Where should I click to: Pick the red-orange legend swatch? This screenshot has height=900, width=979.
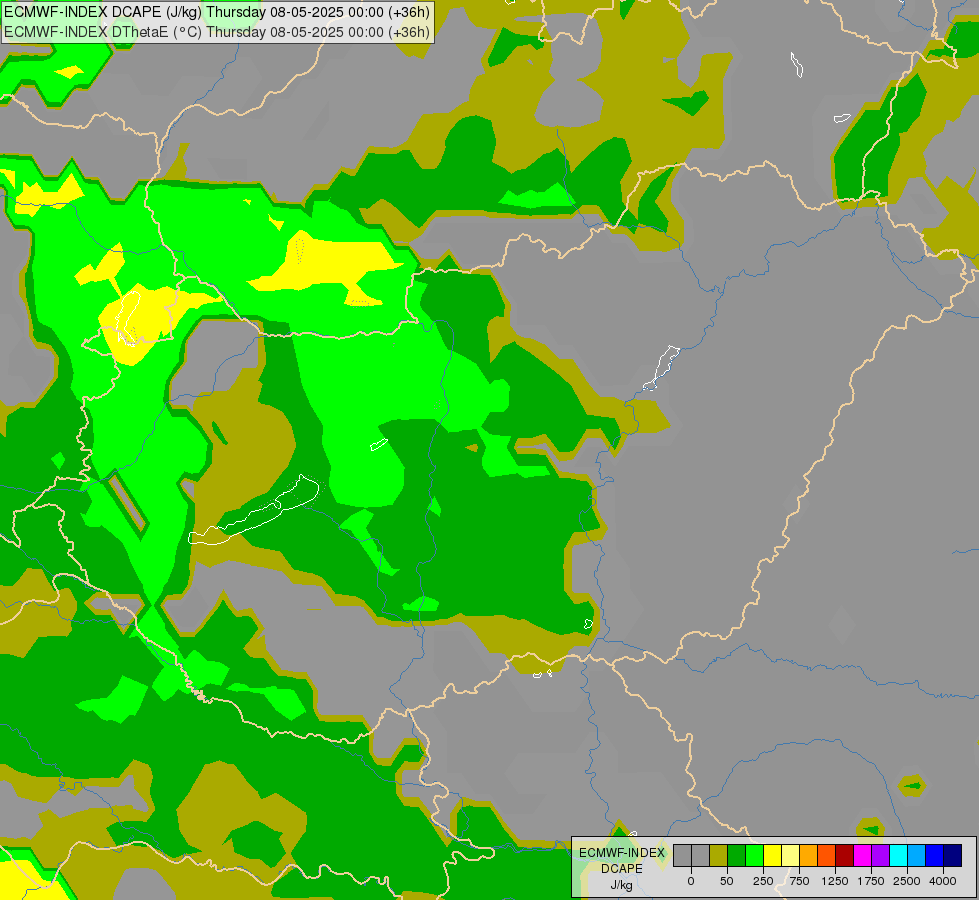click(x=827, y=855)
